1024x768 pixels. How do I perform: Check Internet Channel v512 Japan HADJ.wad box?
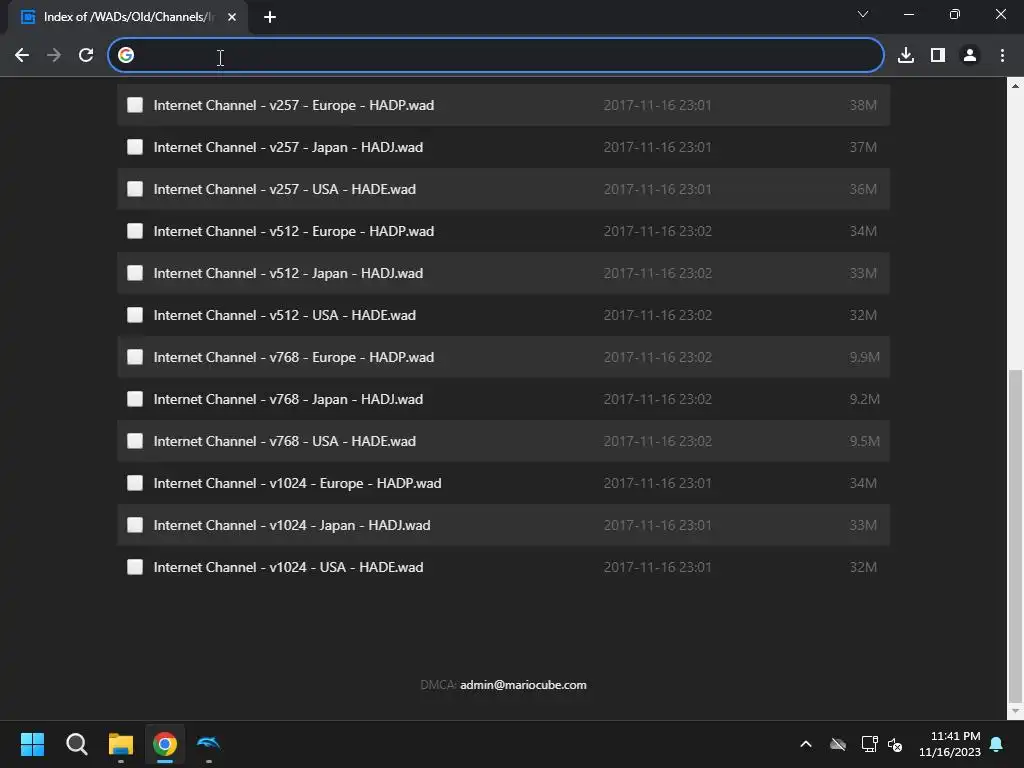point(135,273)
